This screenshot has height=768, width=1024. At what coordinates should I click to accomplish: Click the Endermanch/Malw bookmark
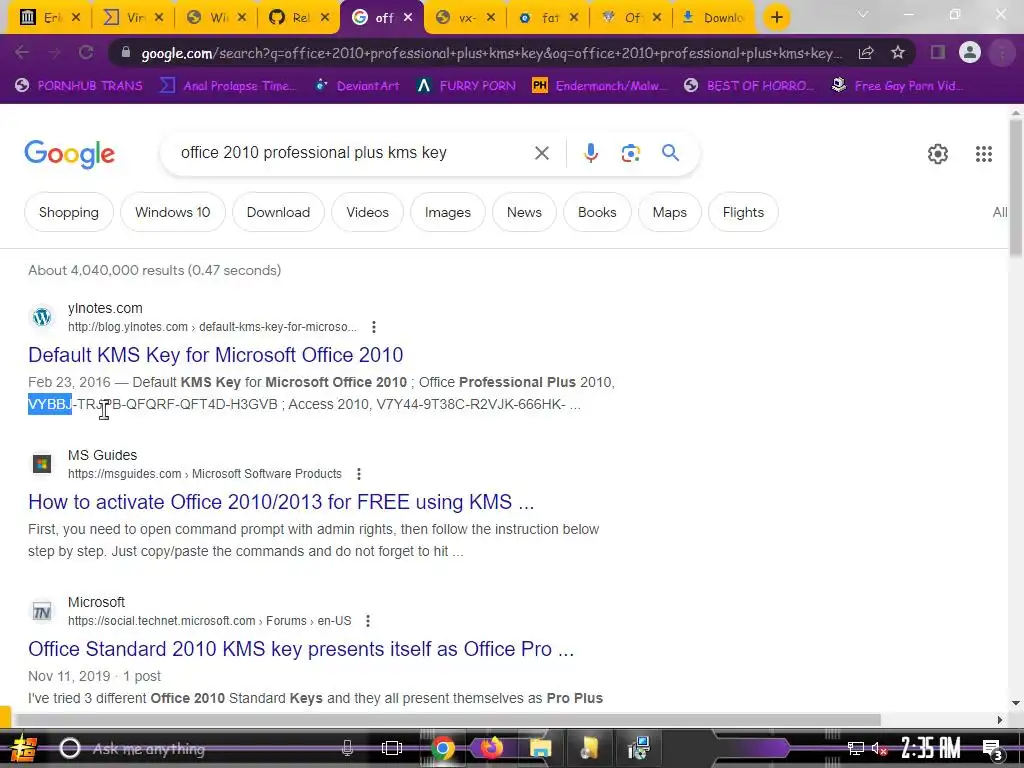pos(599,86)
